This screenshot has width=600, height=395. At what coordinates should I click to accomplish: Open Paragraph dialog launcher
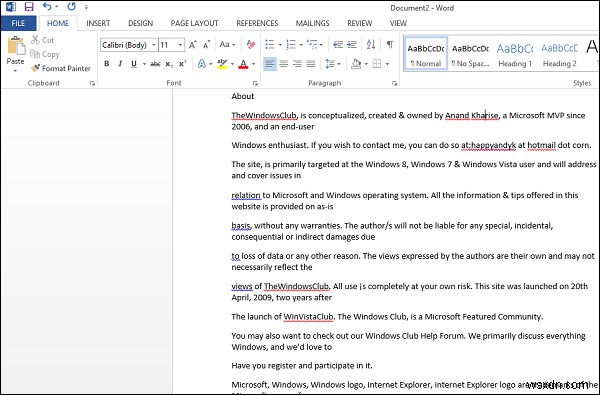pyautogui.click(x=395, y=83)
